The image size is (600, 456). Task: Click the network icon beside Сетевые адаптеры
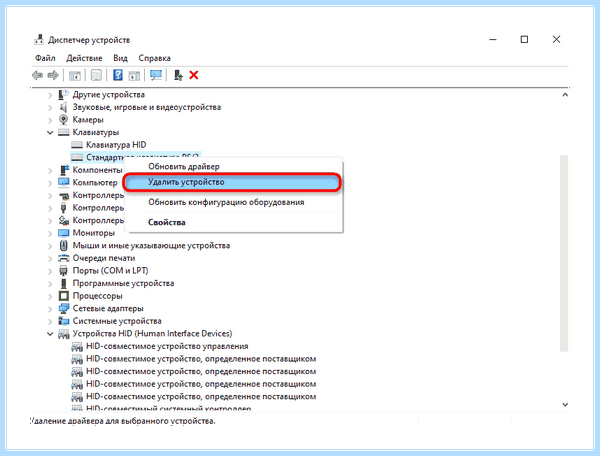tap(64, 308)
